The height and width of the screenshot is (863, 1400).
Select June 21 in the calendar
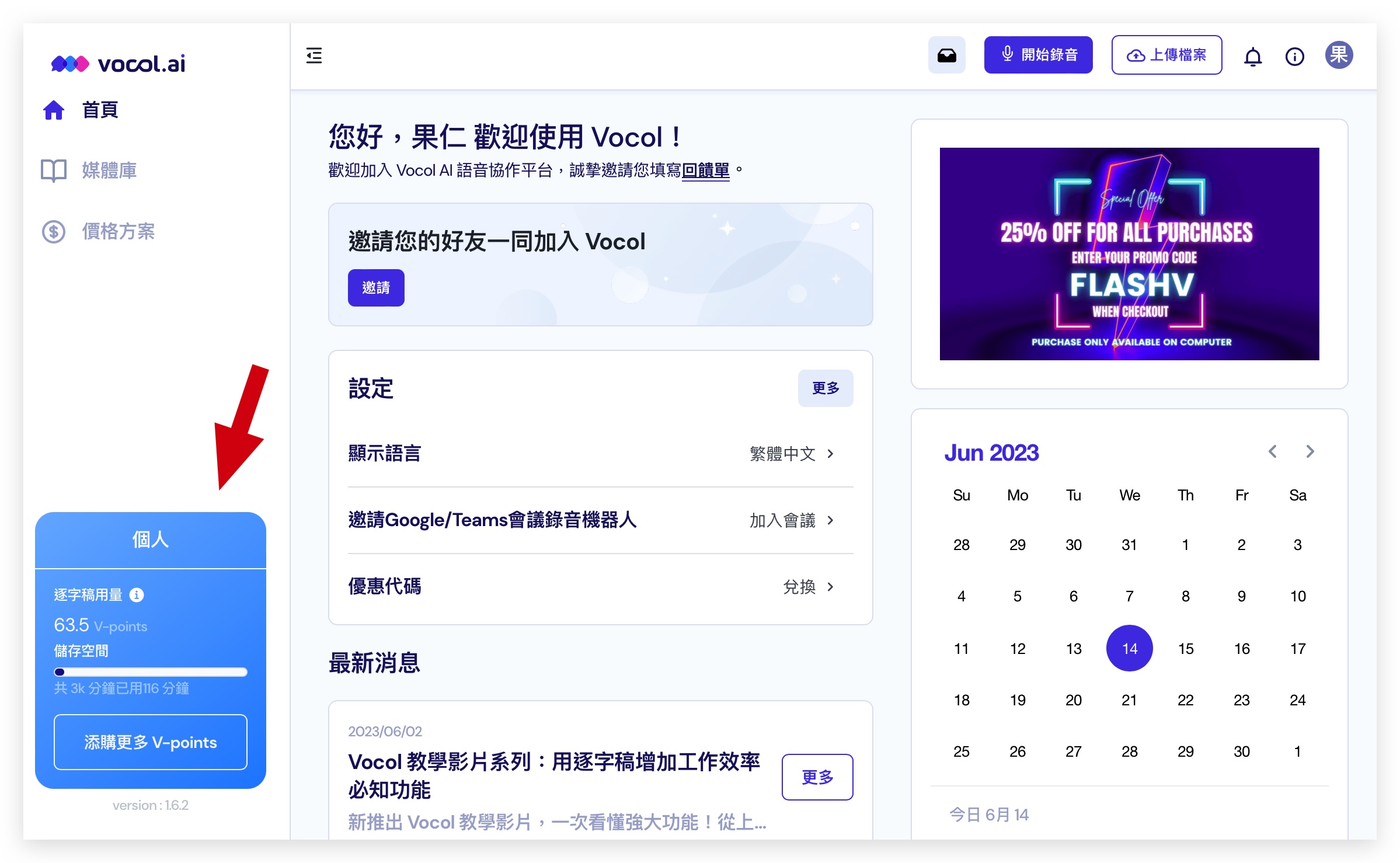click(1129, 700)
